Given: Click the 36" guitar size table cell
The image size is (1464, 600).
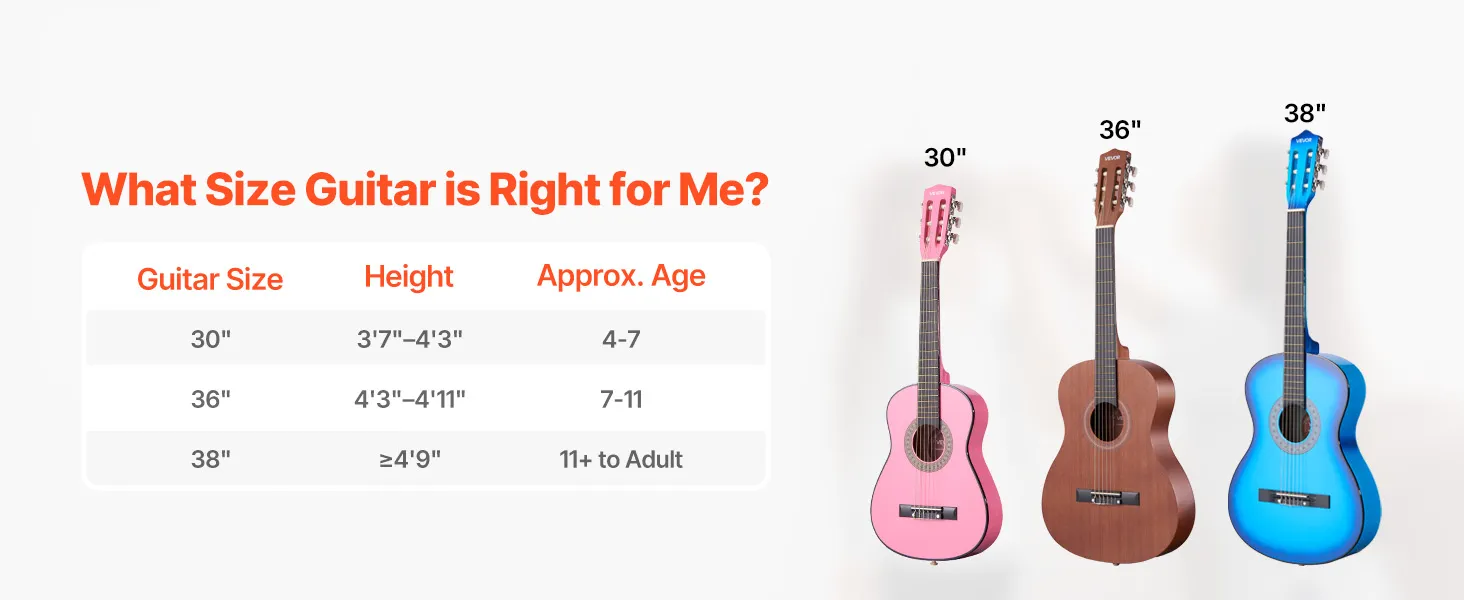Looking at the screenshot, I should click(210, 399).
